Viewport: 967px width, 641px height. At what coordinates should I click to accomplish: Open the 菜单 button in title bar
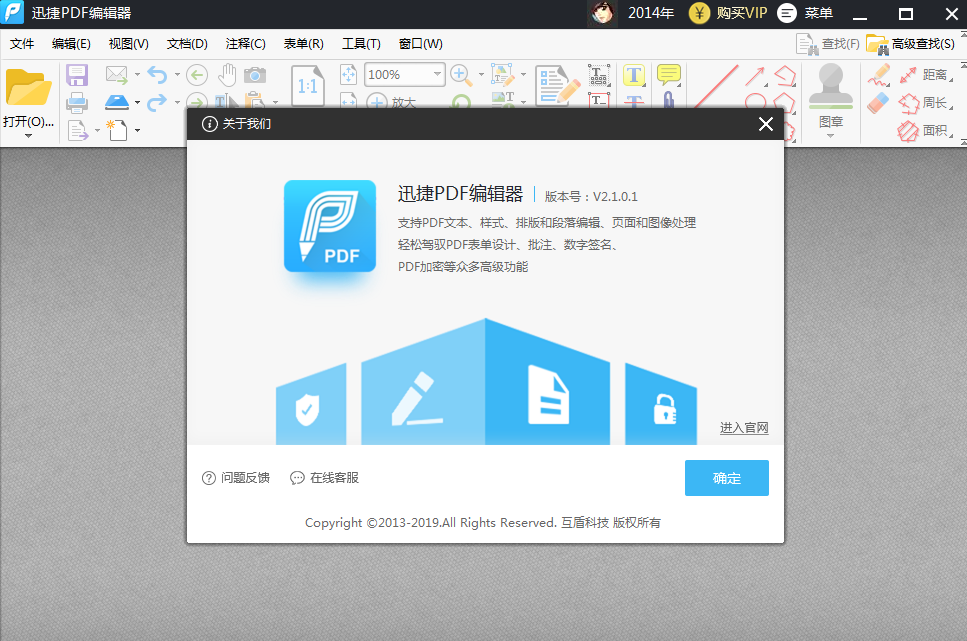[805, 13]
